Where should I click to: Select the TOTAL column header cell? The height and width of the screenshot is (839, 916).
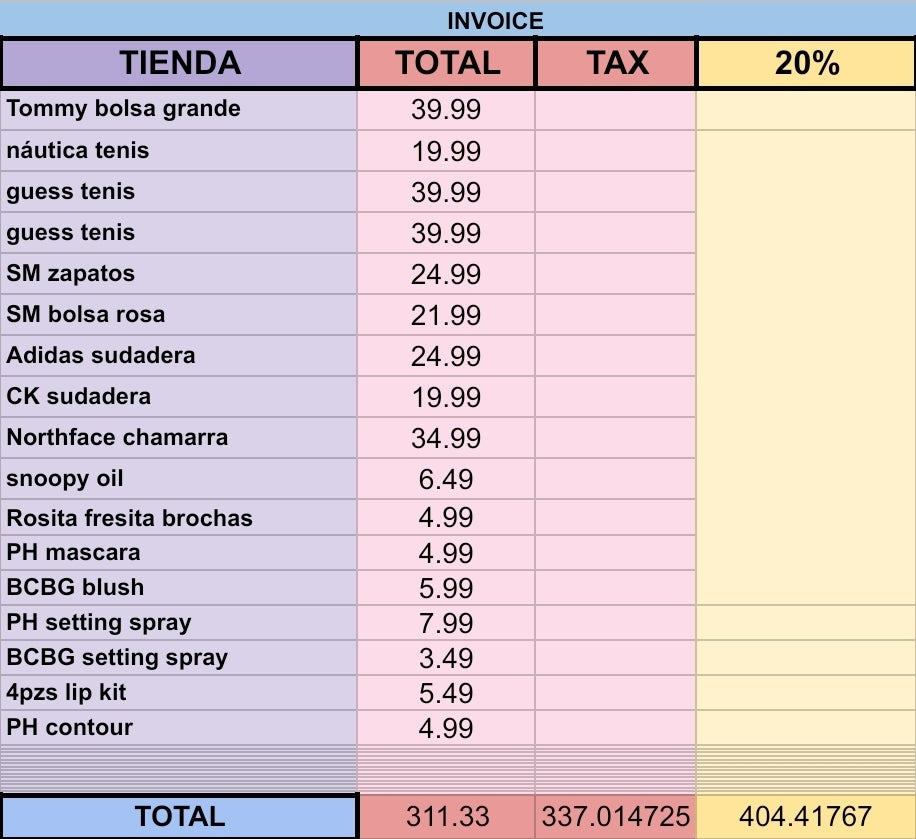click(447, 63)
